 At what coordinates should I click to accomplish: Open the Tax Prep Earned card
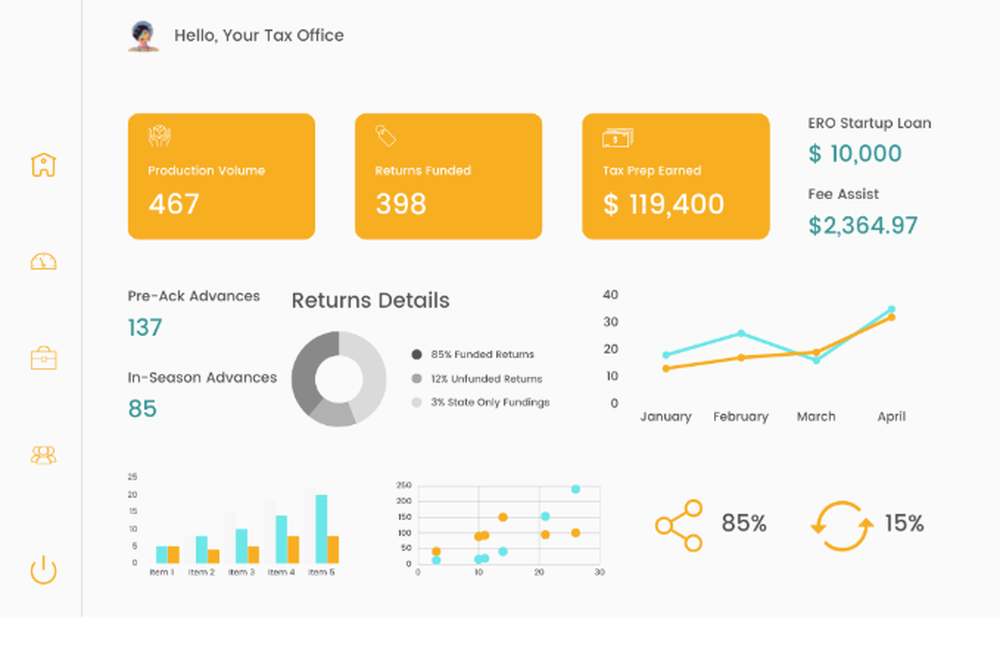pyautogui.click(x=675, y=176)
